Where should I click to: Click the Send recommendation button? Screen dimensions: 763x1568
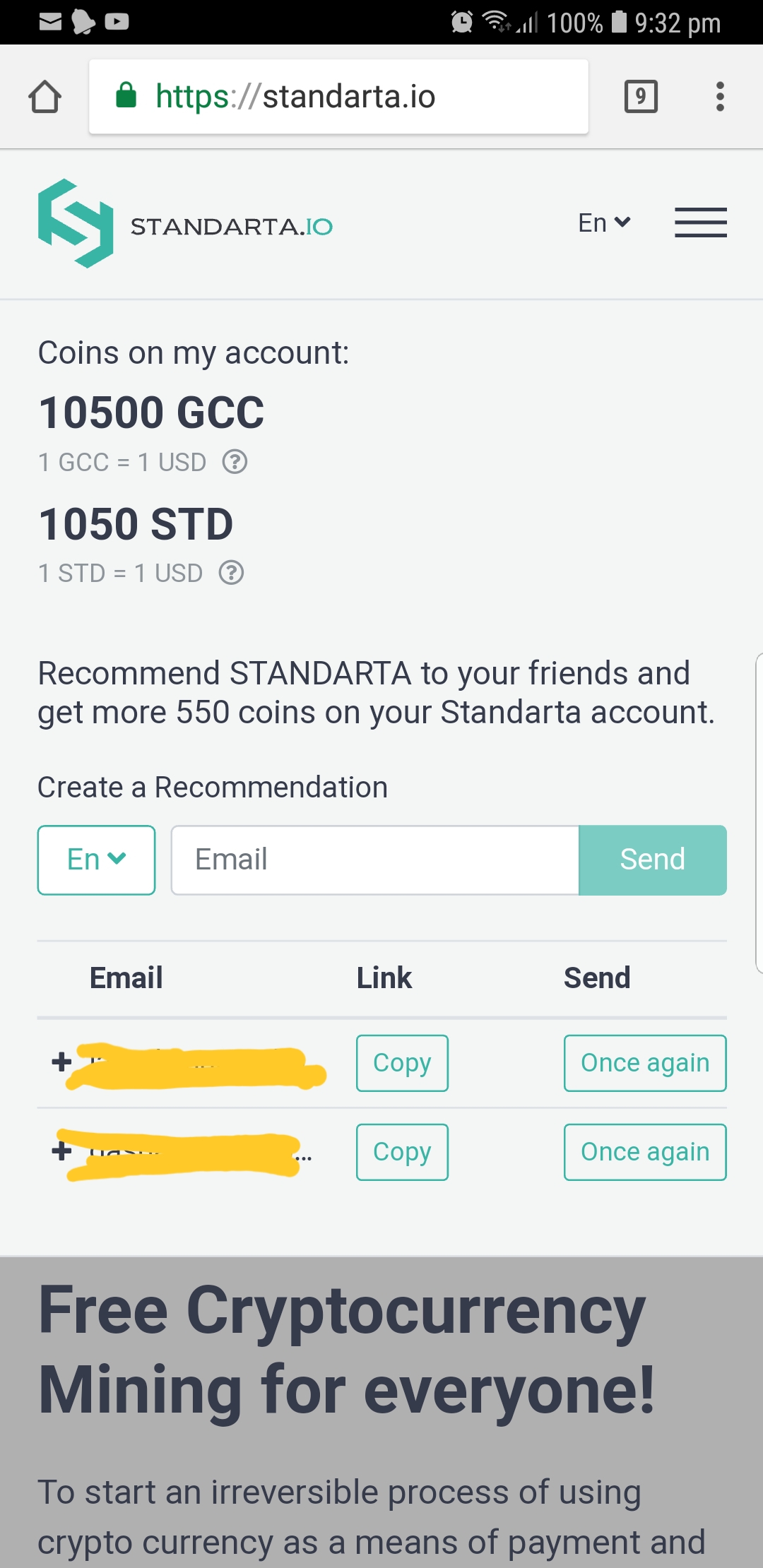pyautogui.click(x=652, y=860)
